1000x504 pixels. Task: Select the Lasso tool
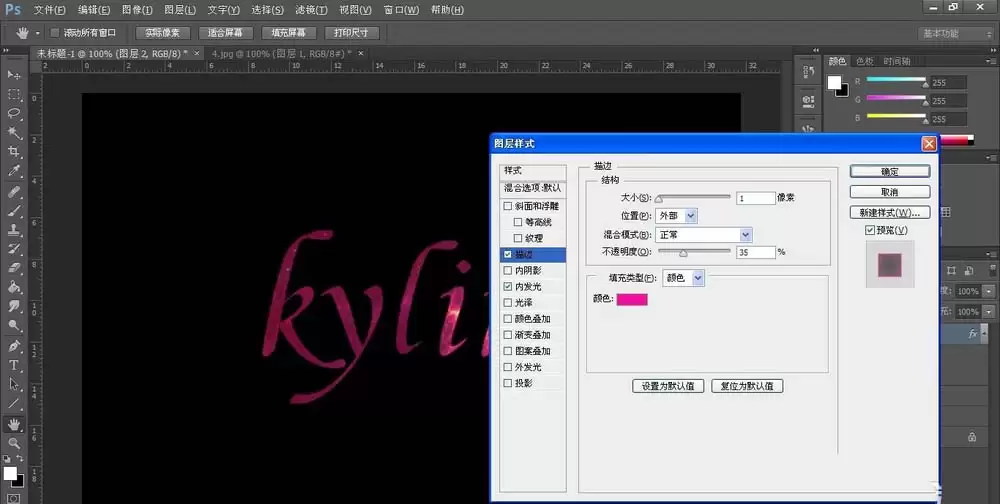tap(14, 114)
